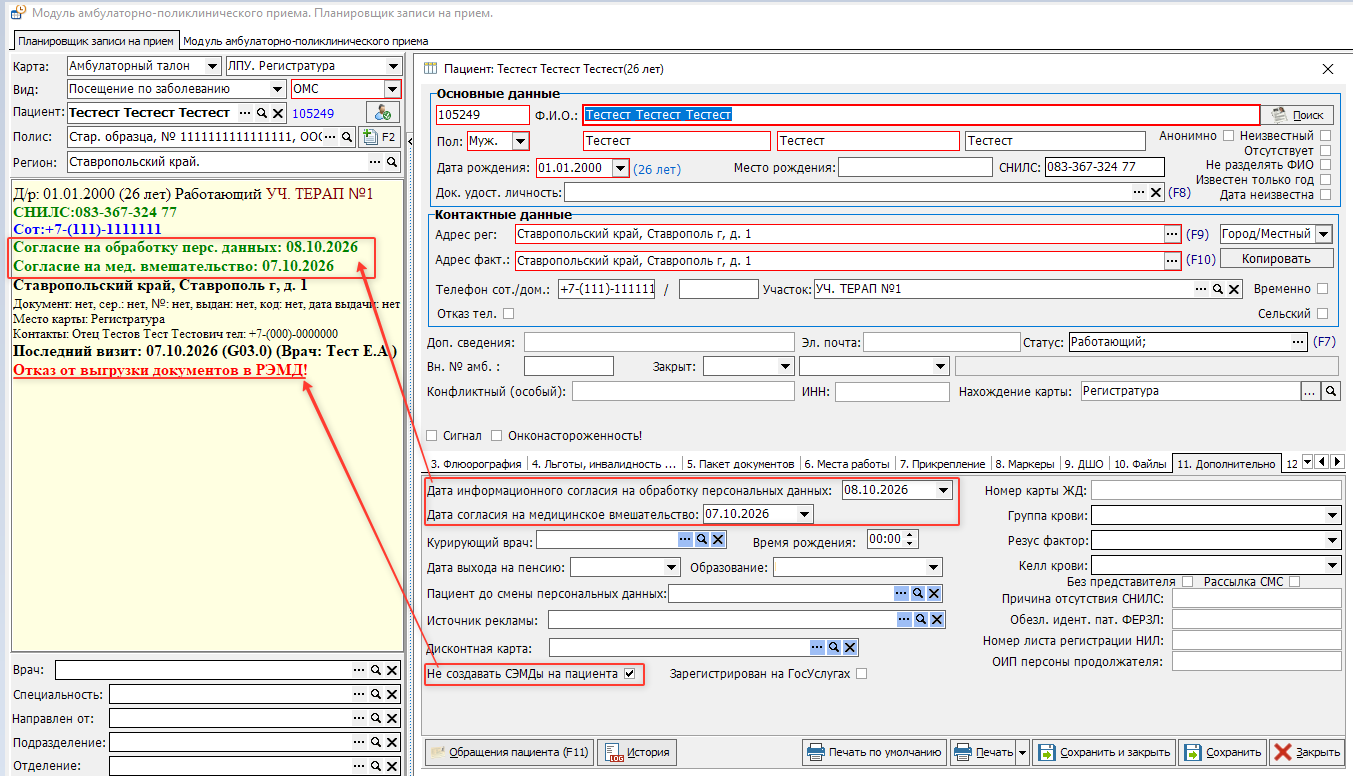
Task: Tick the Онконастороженность! checkbox
Action: click(498, 436)
